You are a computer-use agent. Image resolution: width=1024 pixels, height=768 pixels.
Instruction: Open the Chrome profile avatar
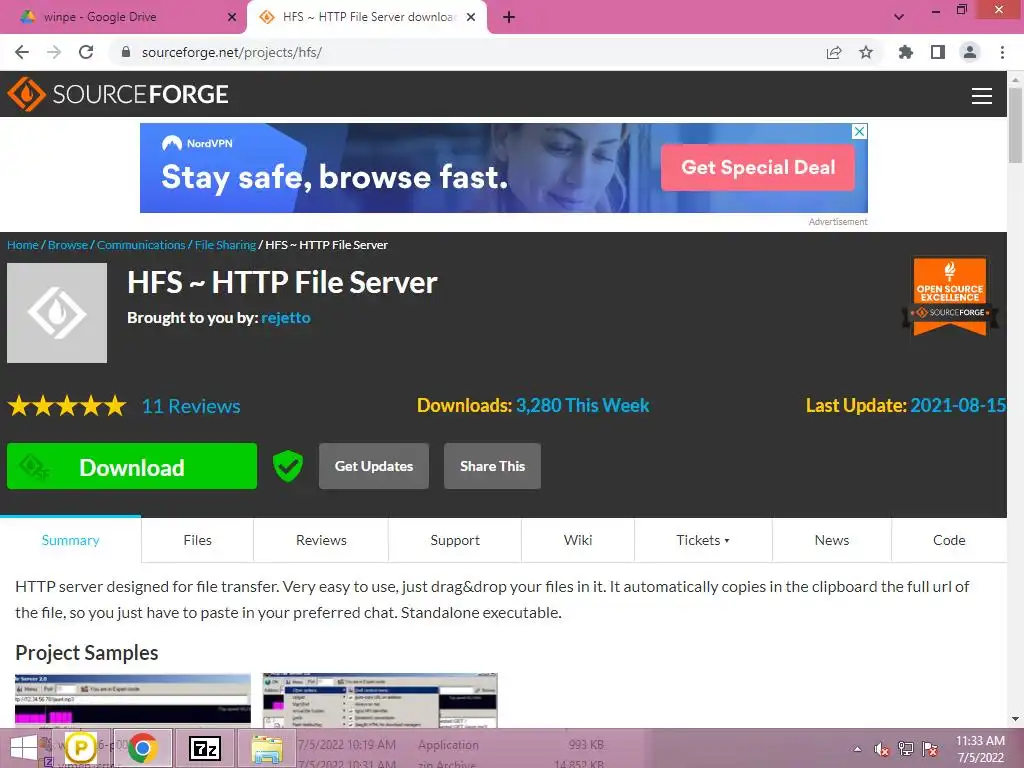(x=970, y=52)
